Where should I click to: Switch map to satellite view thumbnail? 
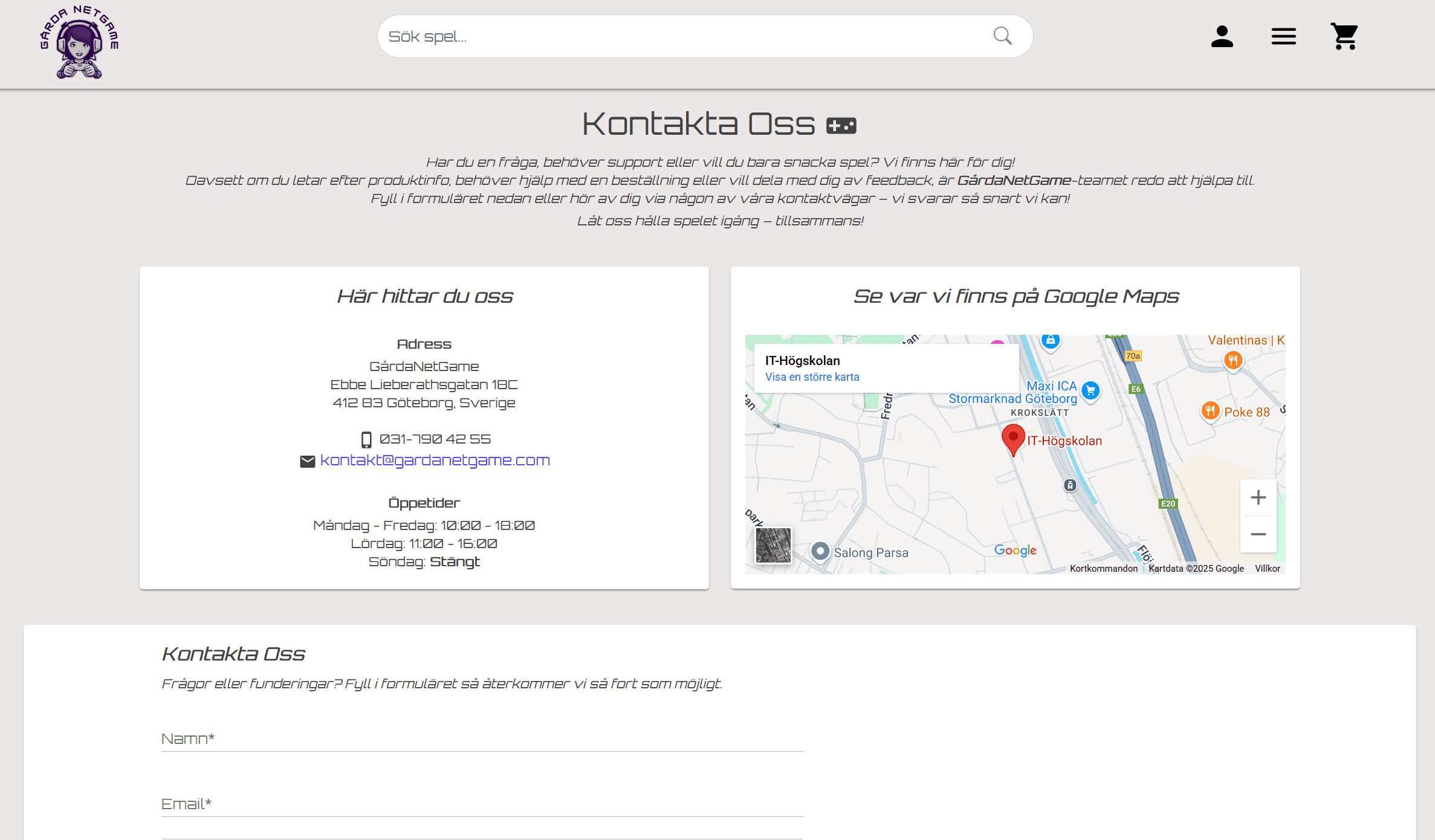tap(773, 545)
